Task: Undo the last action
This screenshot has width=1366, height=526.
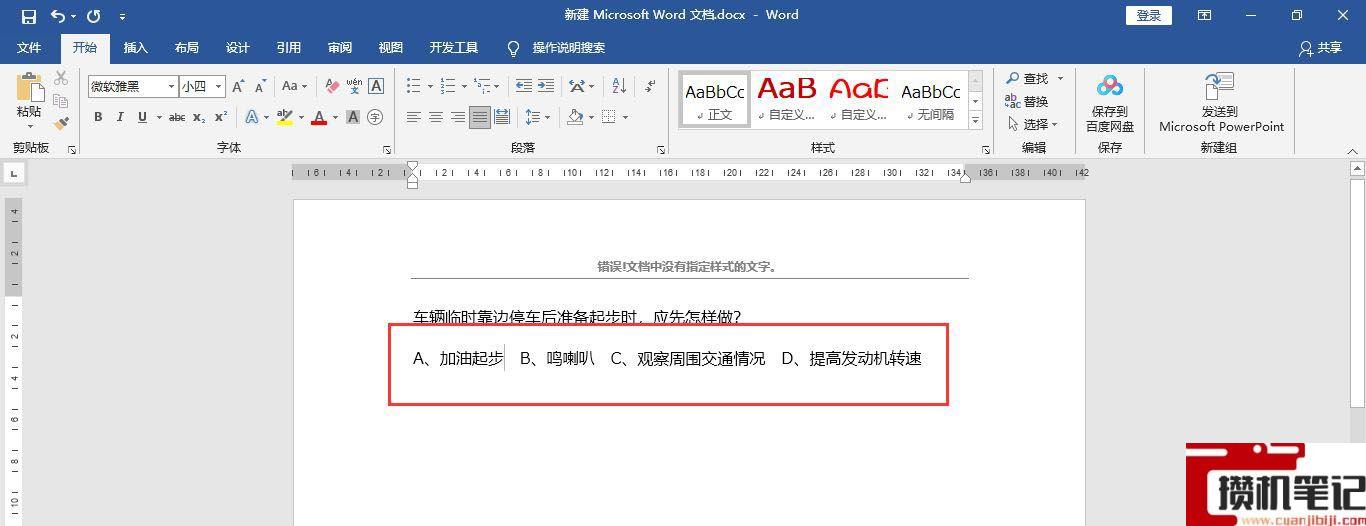Action: pyautogui.click(x=59, y=16)
